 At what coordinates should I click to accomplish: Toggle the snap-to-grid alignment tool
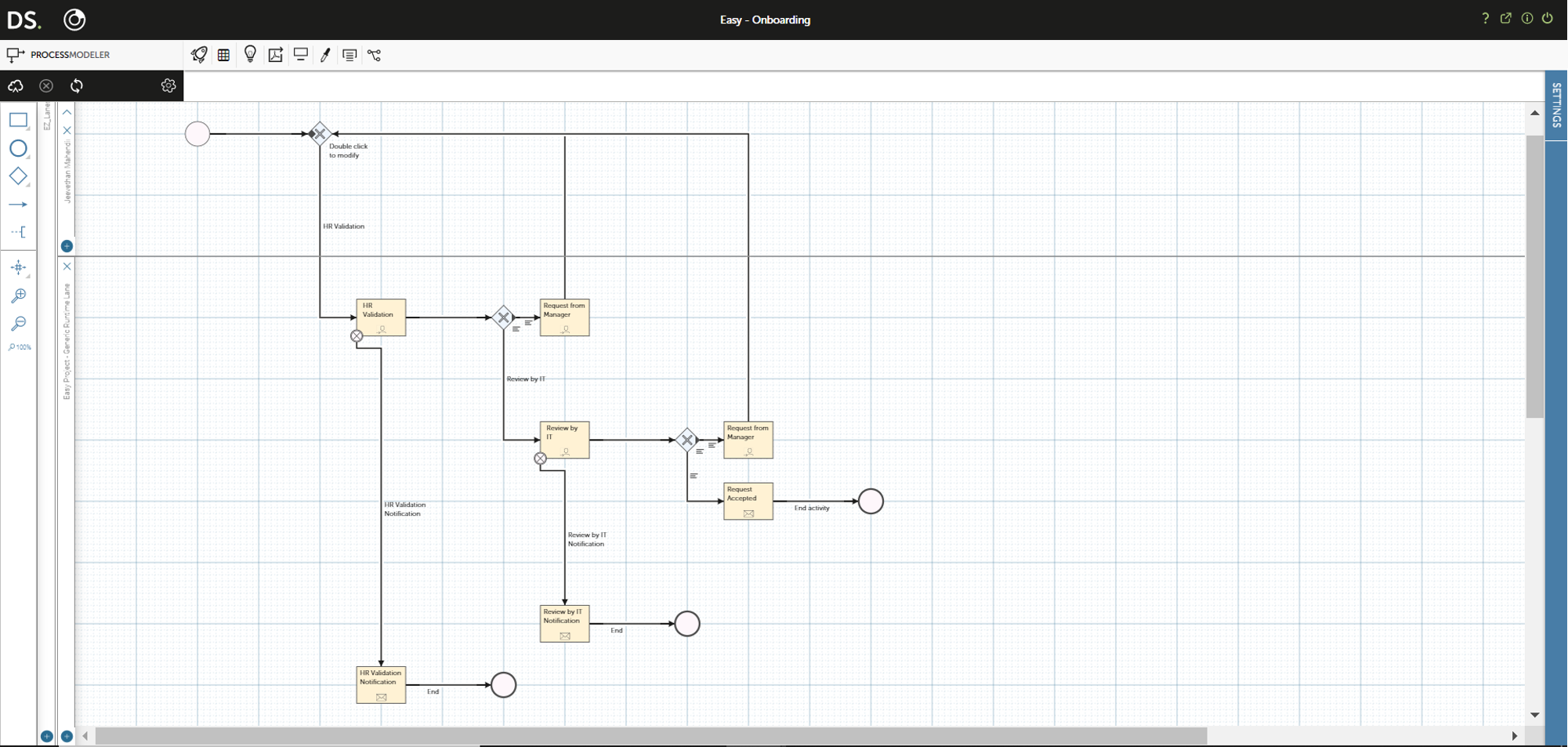(x=19, y=267)
